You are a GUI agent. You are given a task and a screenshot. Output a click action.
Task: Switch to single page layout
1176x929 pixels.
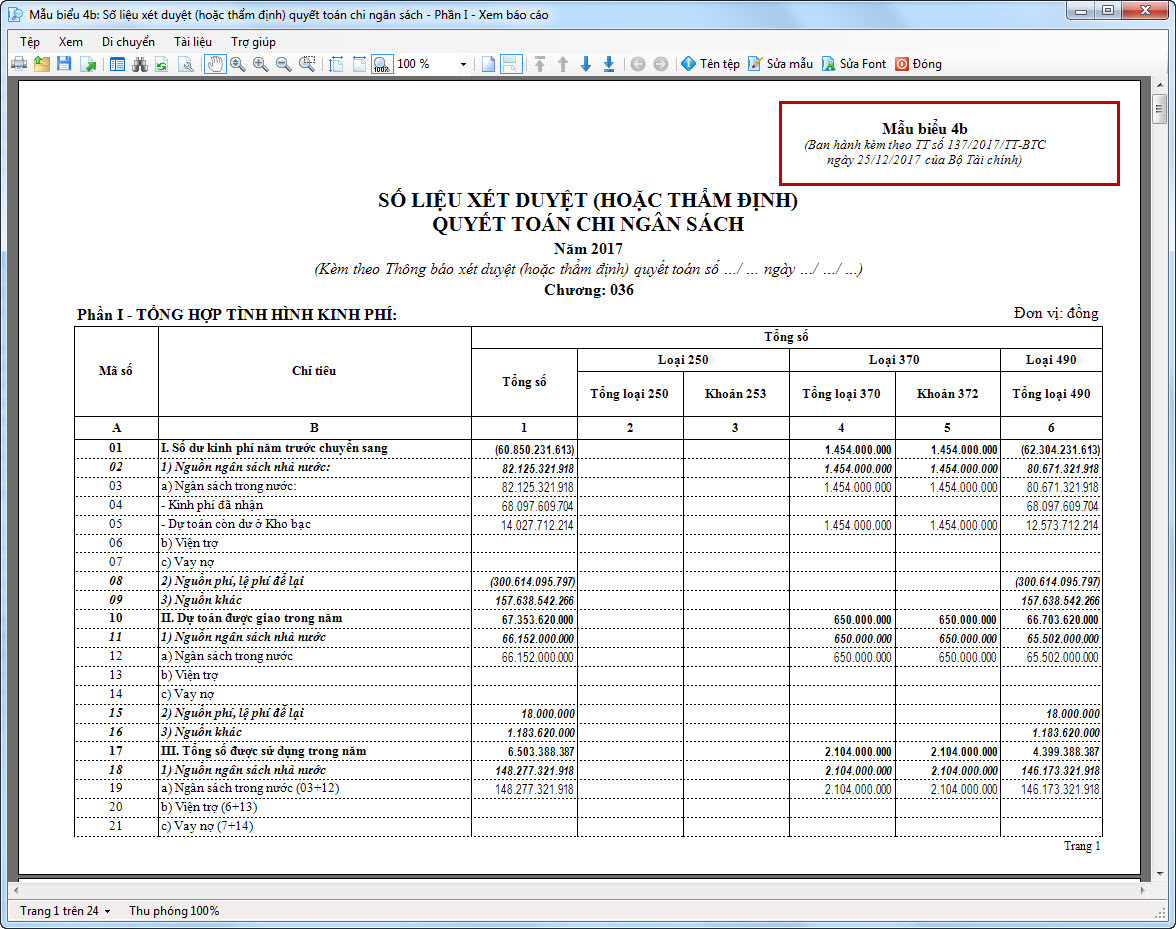pos(488,64)
